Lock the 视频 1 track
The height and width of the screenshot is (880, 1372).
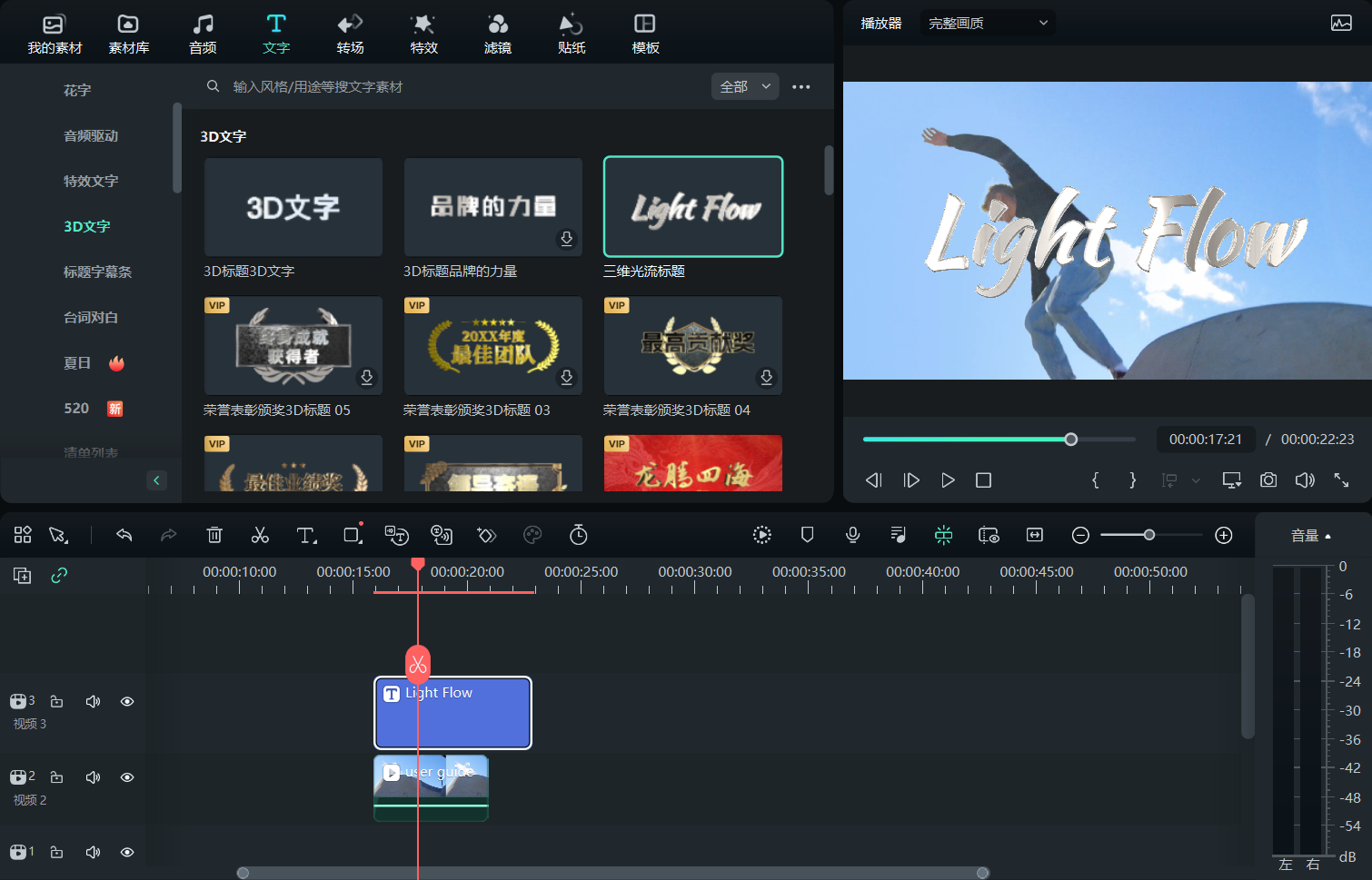(56, 852)
